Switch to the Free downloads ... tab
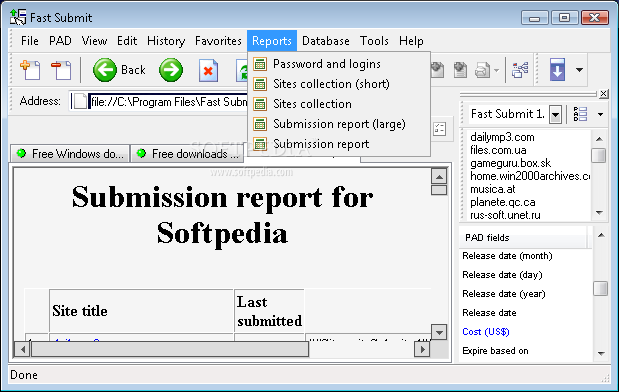The width and height of the screenshot is (619, 392). point(188,154)
